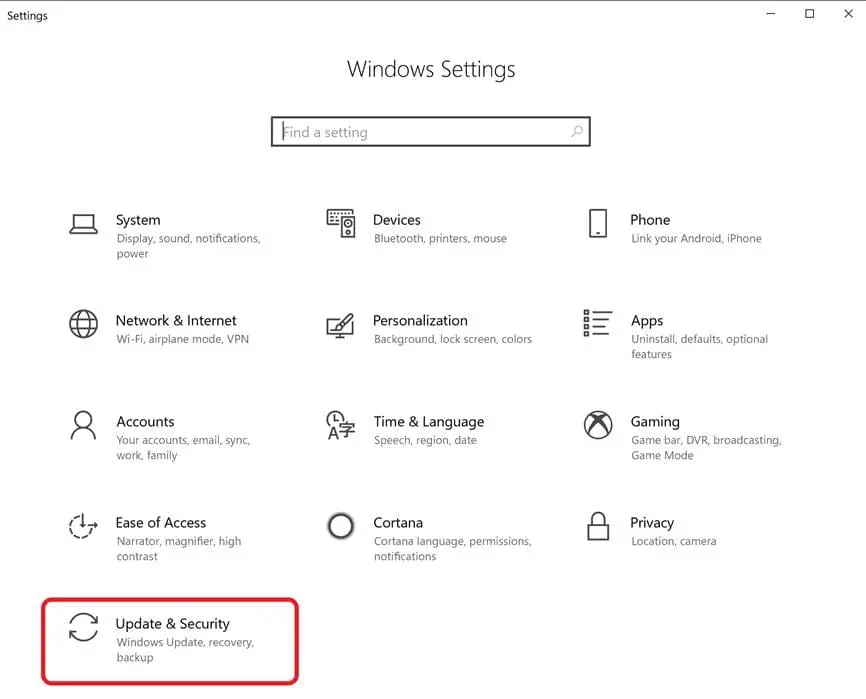Click the System laptop icon
The height and width of the screenshot is (699, 866).
point(83,223)
